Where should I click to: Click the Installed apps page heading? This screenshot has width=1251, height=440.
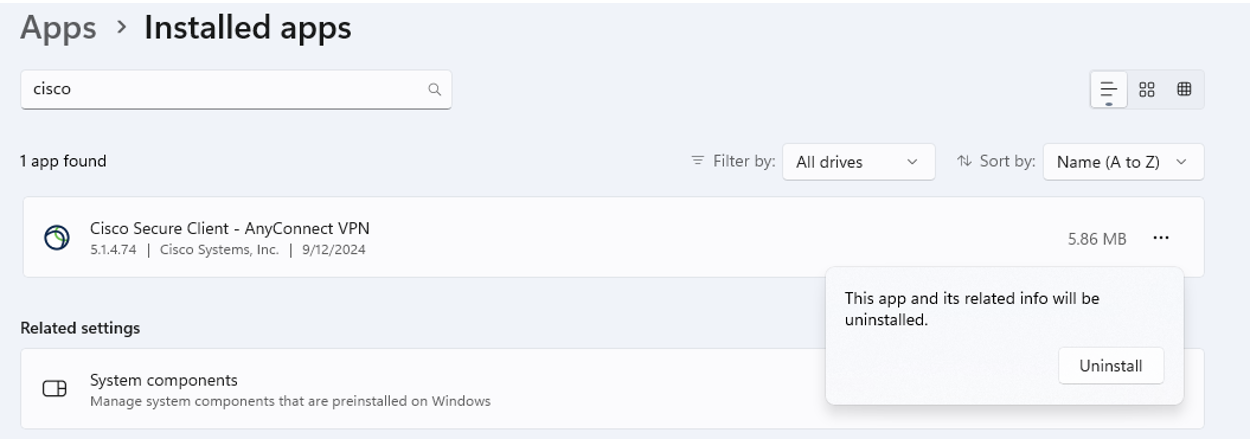click(x=247, y=28)
